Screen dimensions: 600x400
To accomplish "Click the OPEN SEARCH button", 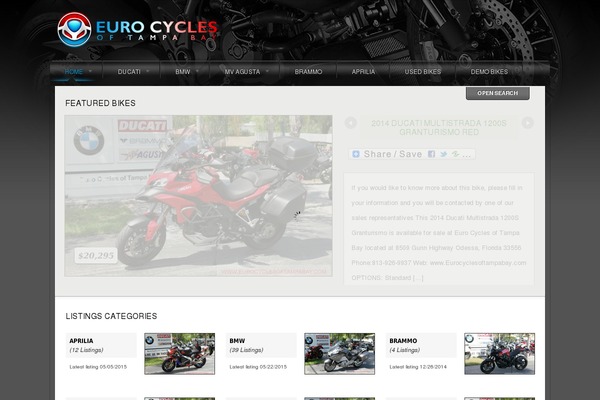I will click(497, 93).
